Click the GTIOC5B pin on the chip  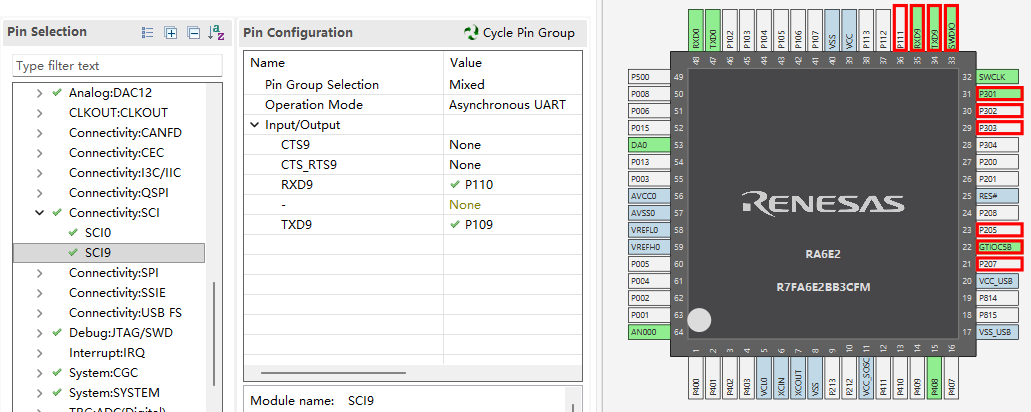[x=999, y=247]
